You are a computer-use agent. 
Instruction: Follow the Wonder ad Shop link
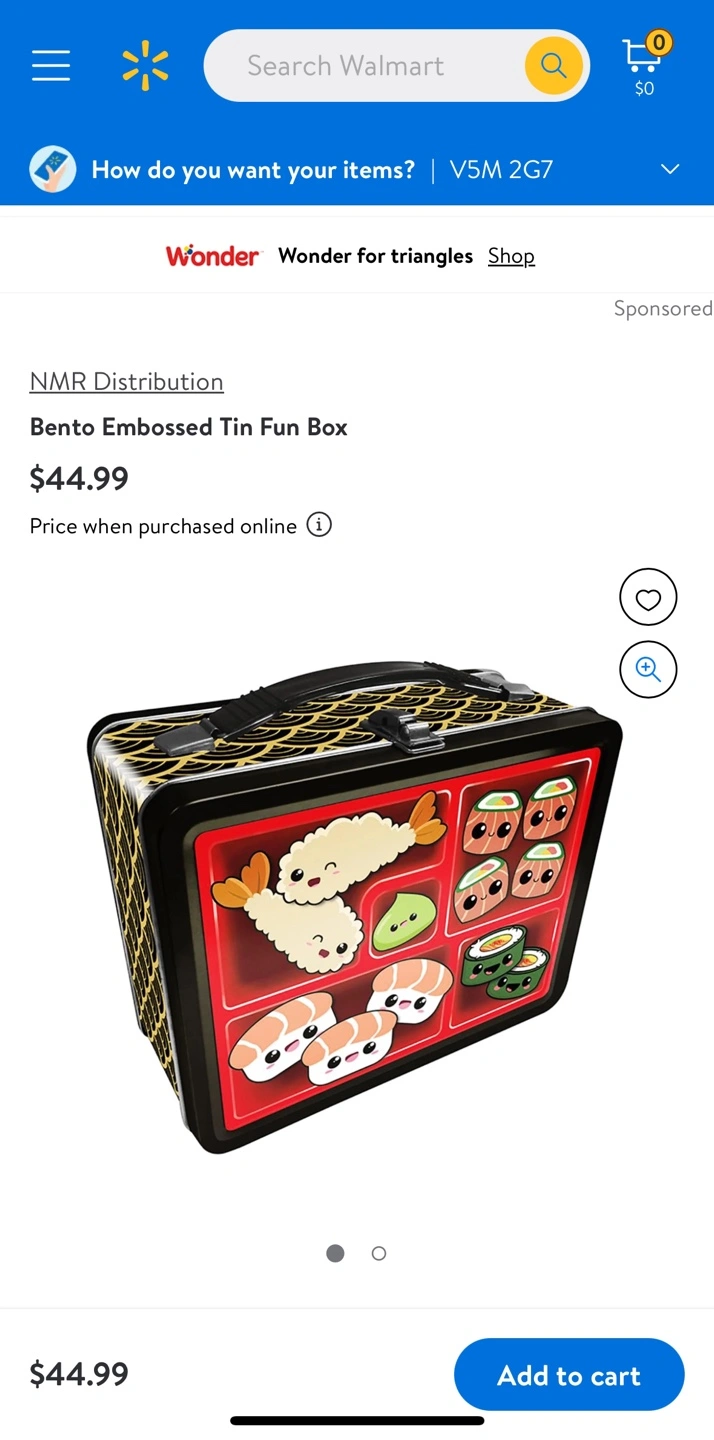511,256
